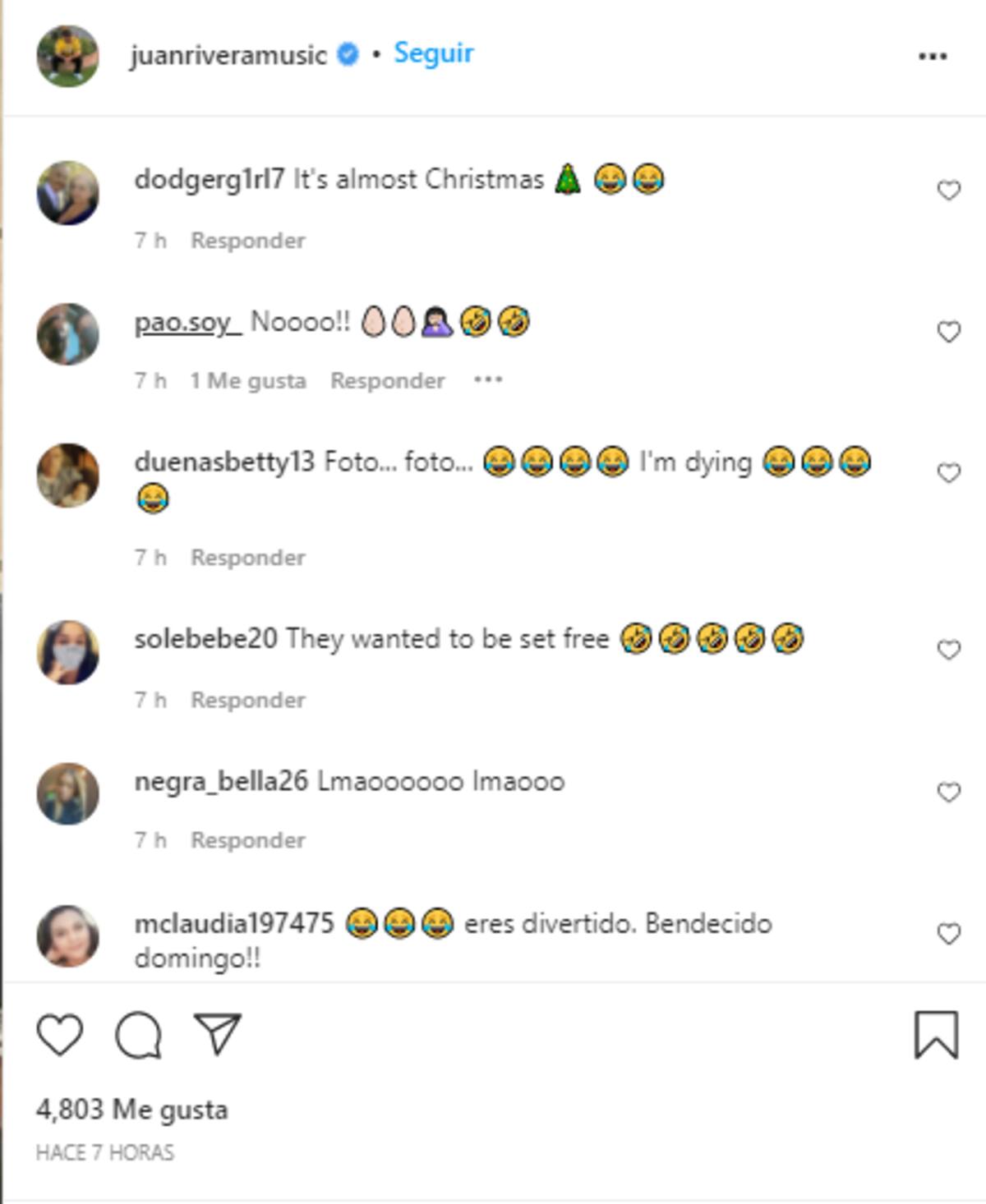Click Seguir to follow juanriveramusic
The image size is (986, 1204).
433,53
